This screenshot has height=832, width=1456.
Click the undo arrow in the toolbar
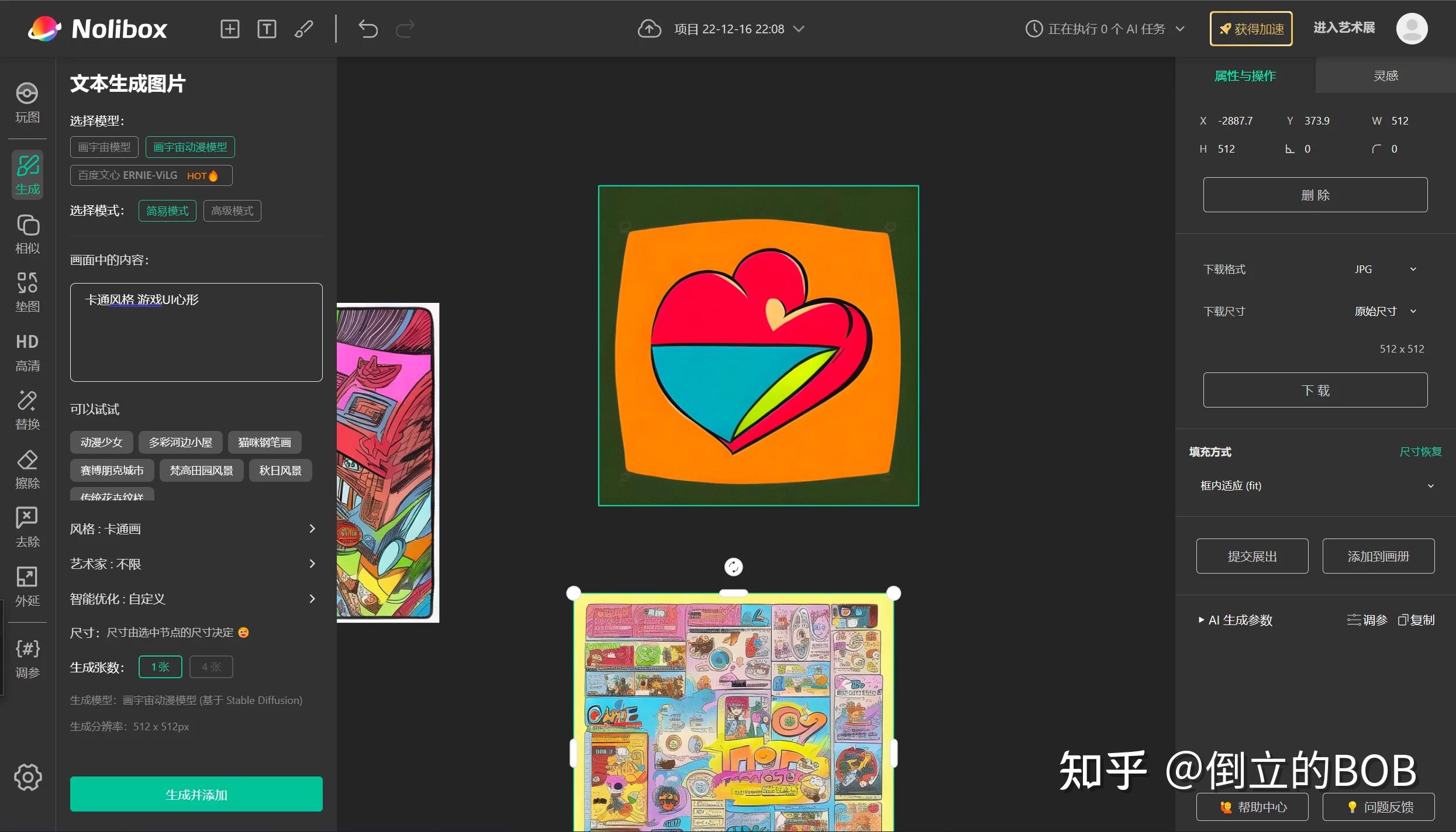[x=368, y=28]
